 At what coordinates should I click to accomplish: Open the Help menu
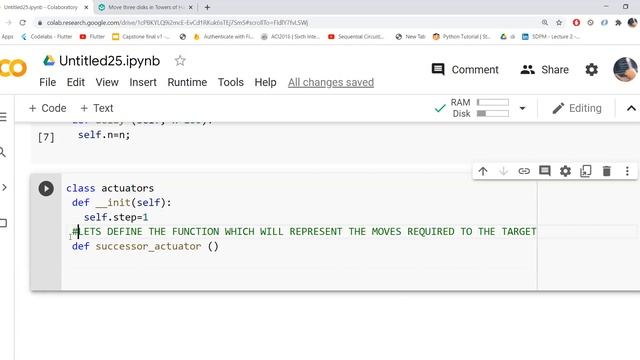pos(265,82)
